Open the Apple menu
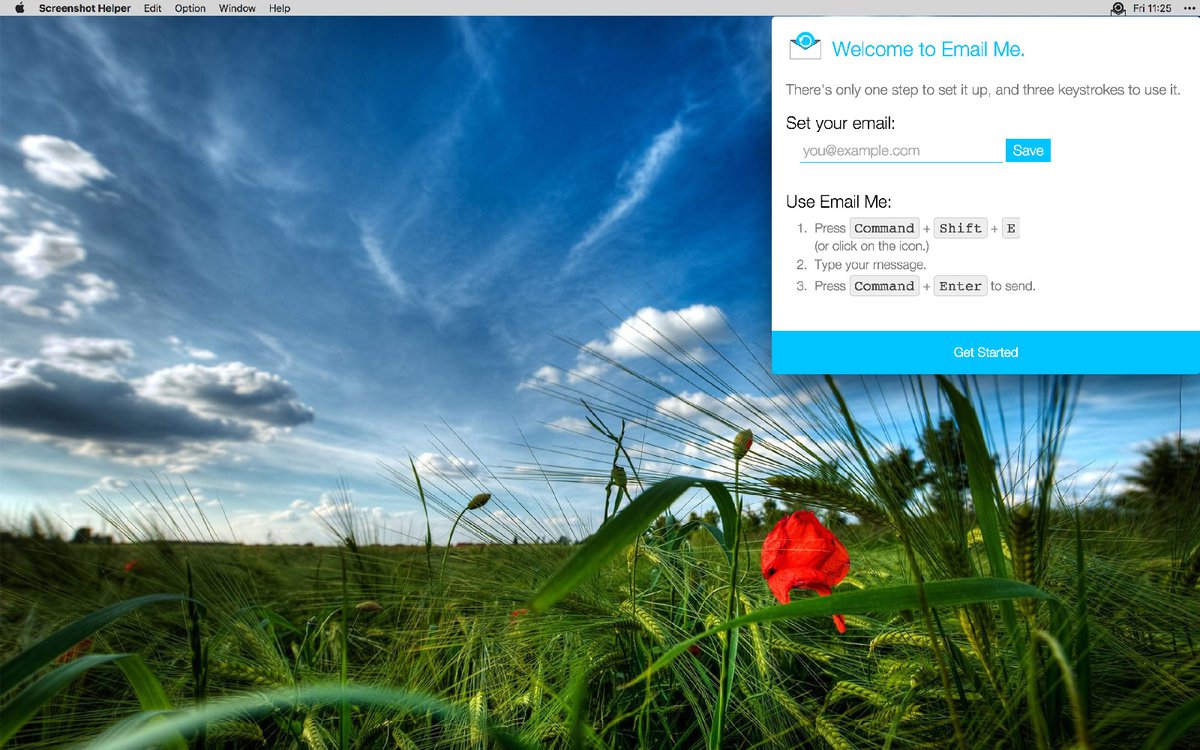 [x=19, y=8]
